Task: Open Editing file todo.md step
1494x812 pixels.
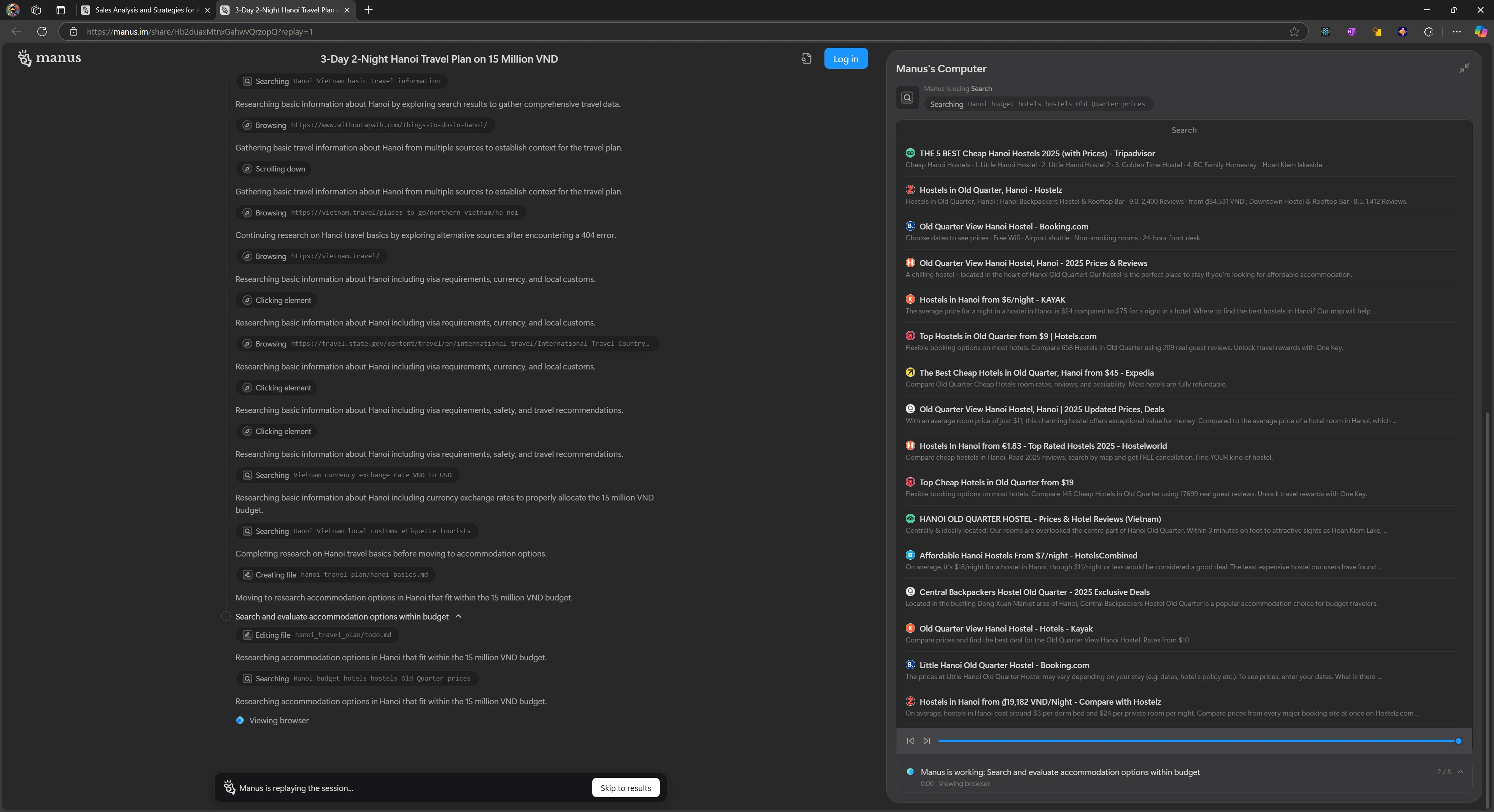Action: click(317, 635)
